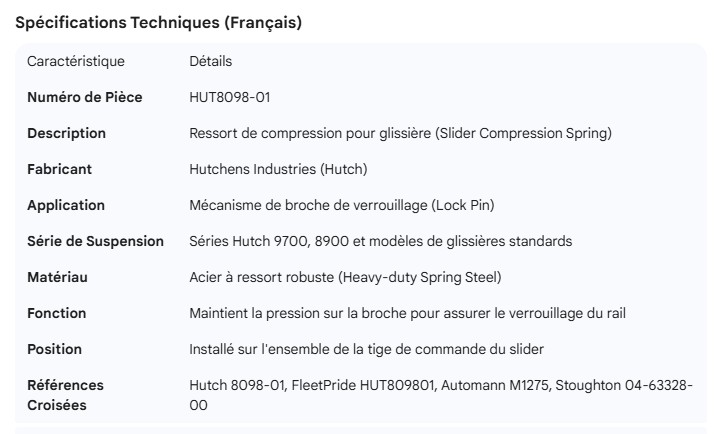Click the part number value HUT8098-01

coord(230,98)
